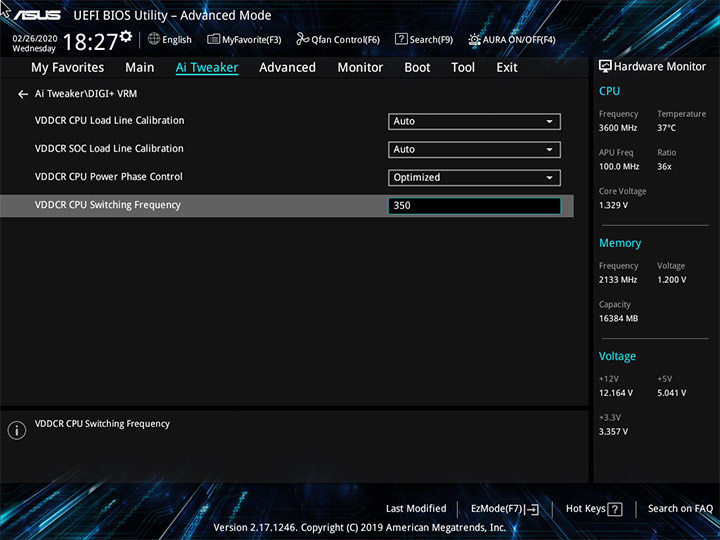
Task: Click the 16384 MB capacity value
Action: pyautogui.click(x=618, y=318)
